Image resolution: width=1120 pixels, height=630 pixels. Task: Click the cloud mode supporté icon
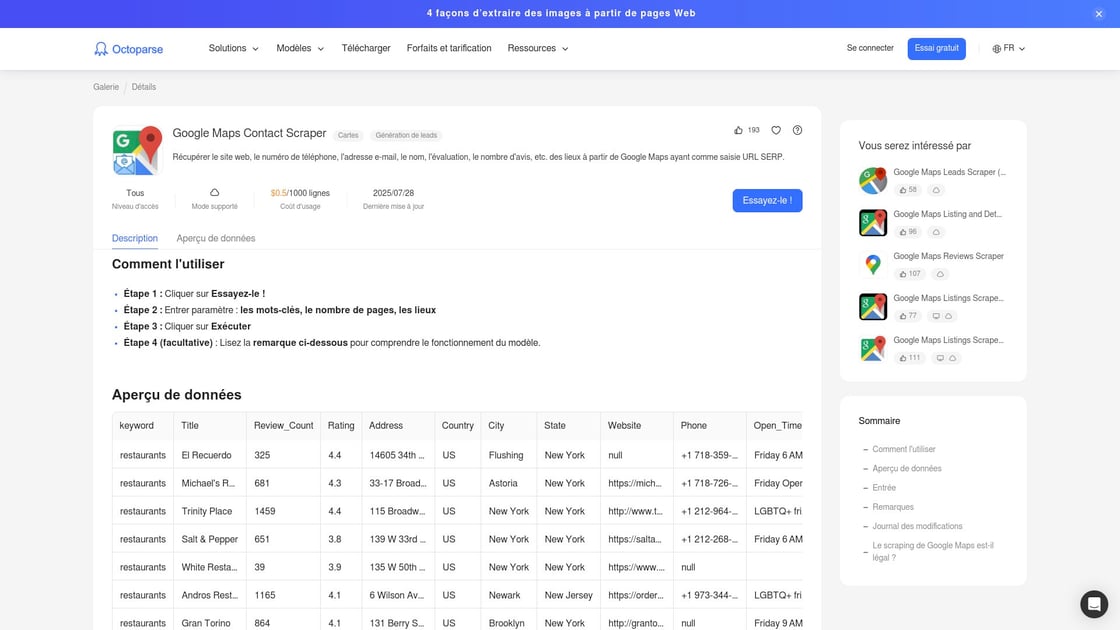click(x=214, y=193)
